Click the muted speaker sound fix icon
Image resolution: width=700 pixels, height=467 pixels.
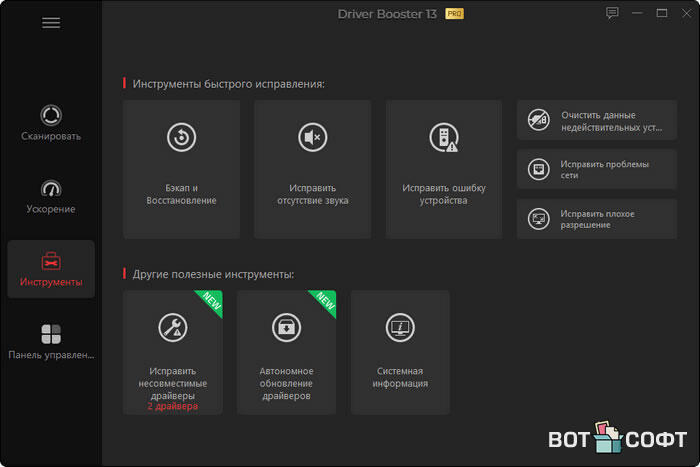point(312,138)
